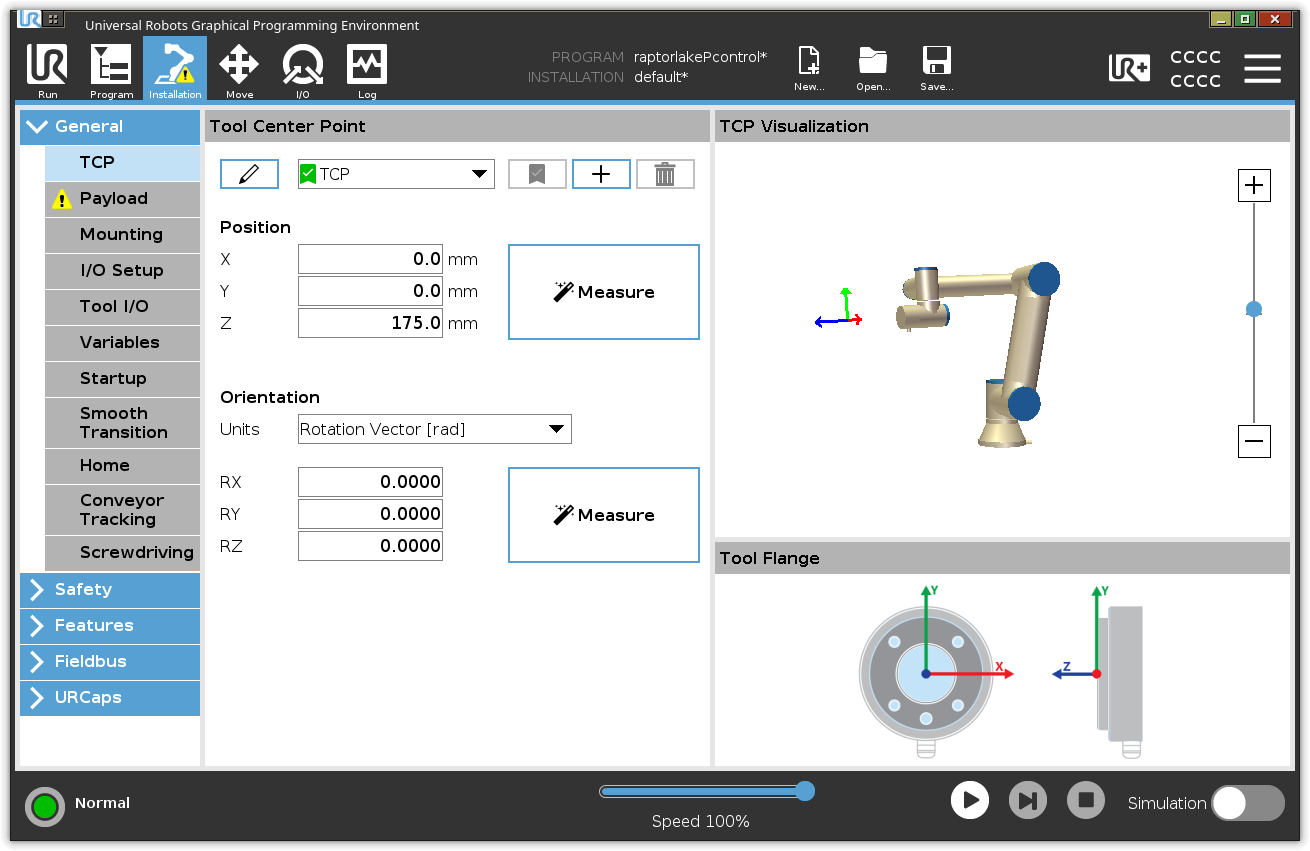Toggle the Simulation switch

[1247, 803]
